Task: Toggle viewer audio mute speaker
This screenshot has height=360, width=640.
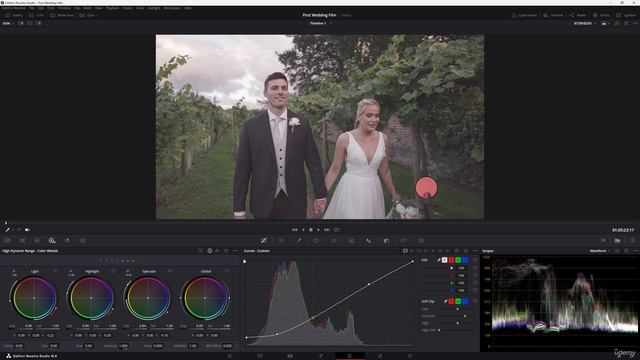Action: click(27, 230)
